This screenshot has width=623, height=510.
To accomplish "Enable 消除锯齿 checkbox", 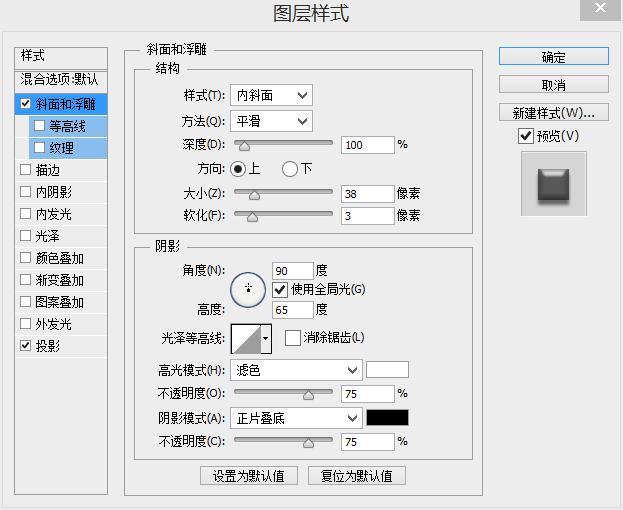I will tap(292, 338).
